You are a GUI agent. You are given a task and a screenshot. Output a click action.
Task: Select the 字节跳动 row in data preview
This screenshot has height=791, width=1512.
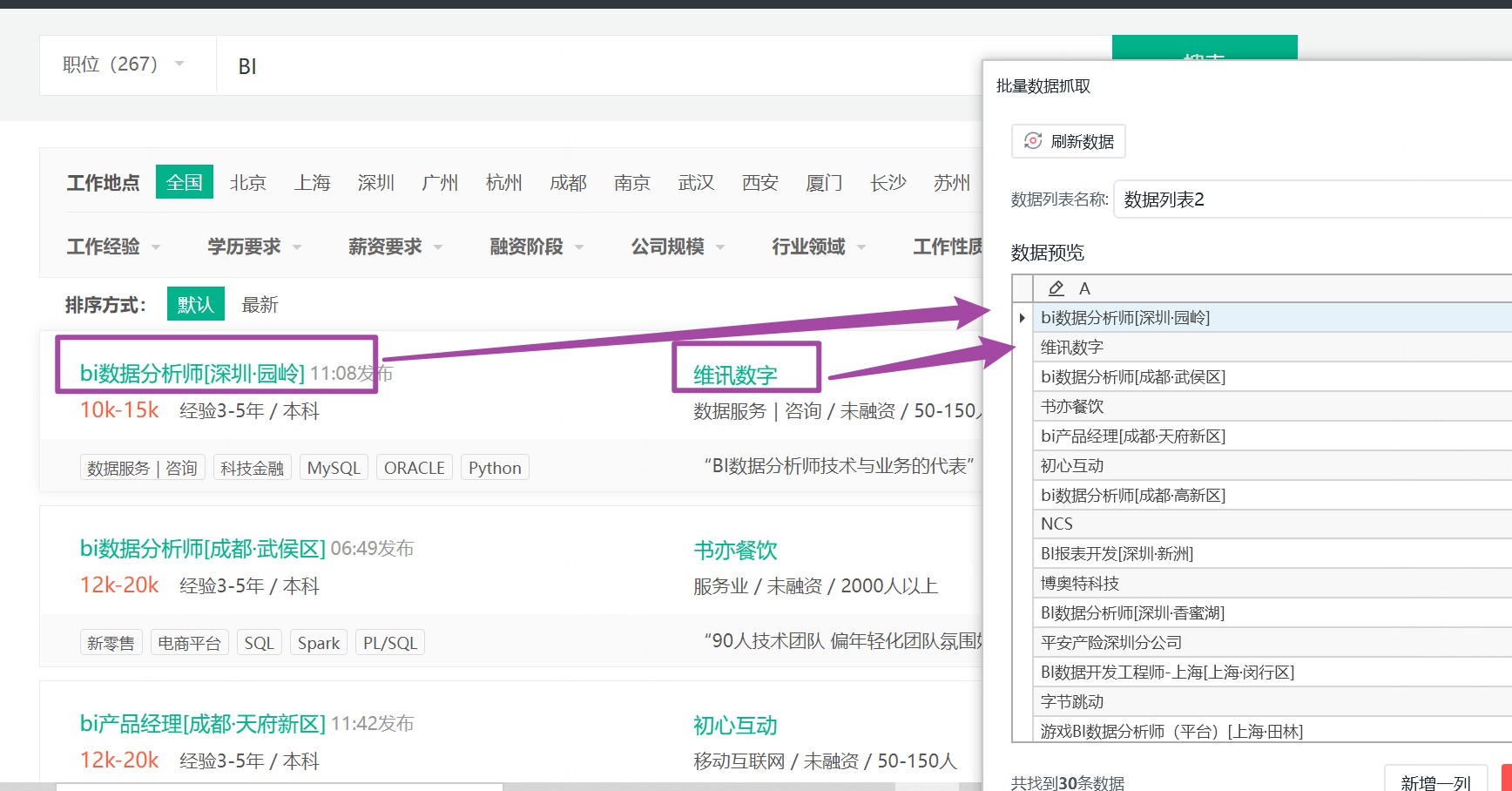1272,701
